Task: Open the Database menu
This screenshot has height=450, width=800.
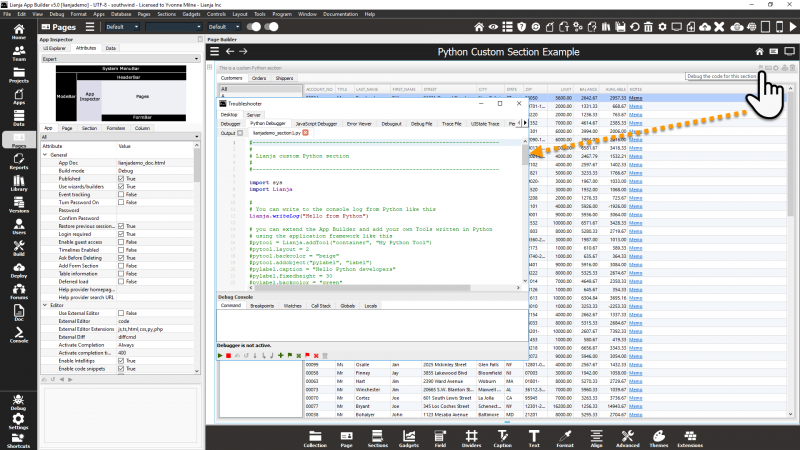Action: point(122,15)
